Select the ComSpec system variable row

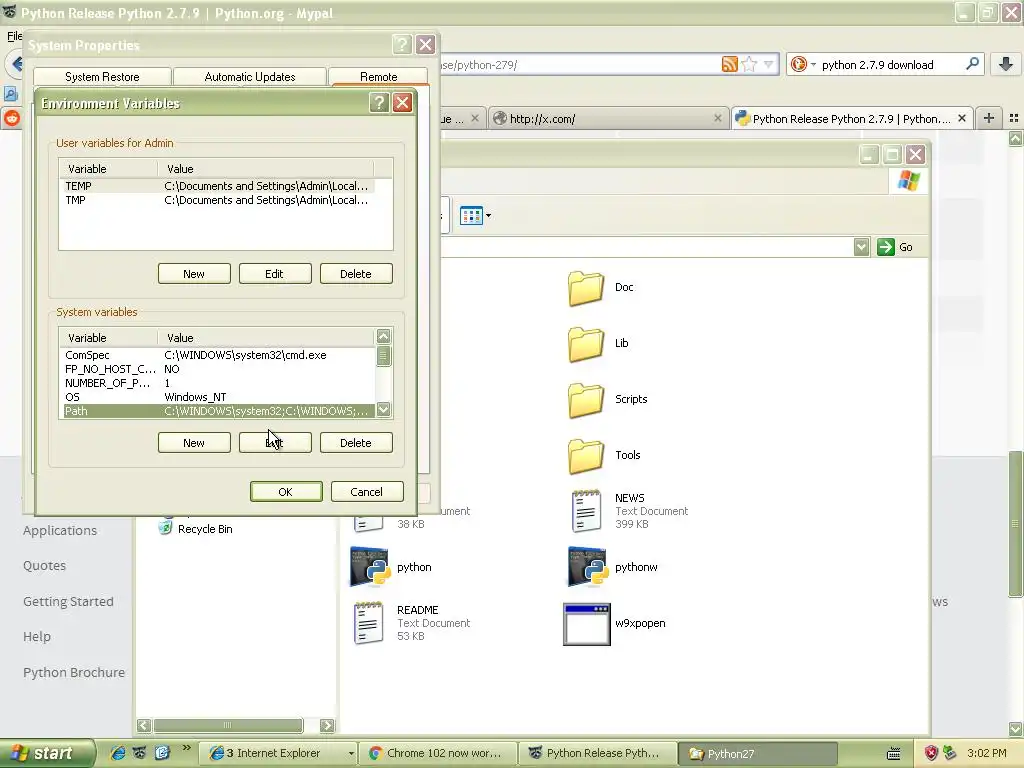pyautogui.click(x=218, y=355)
